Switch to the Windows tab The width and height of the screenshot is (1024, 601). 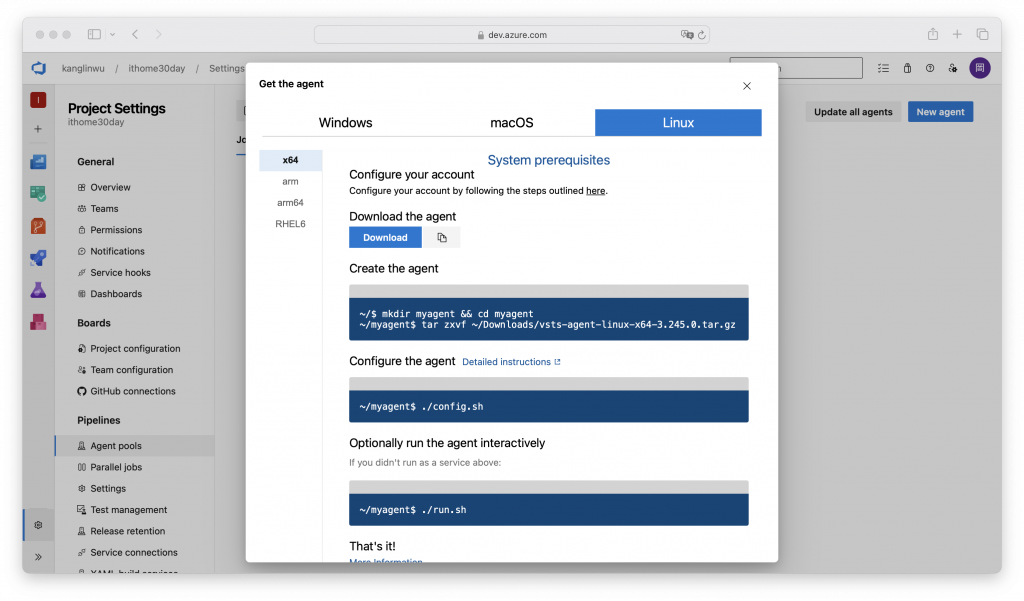coord(345,123)
